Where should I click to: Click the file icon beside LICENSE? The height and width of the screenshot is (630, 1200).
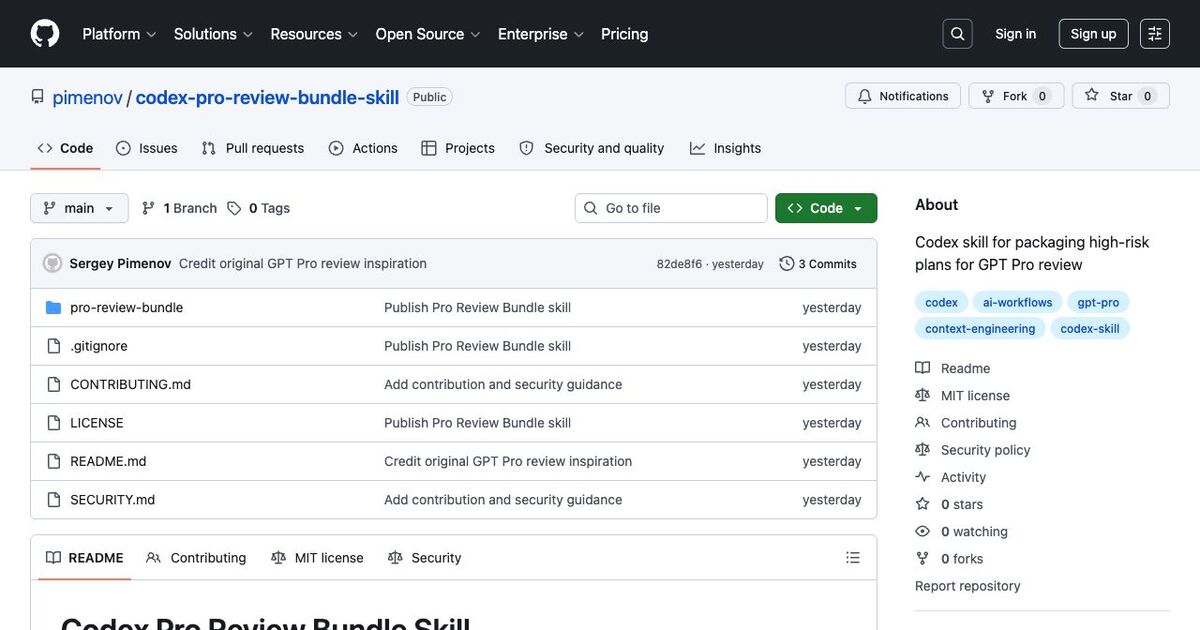click(x=54, y=423)
